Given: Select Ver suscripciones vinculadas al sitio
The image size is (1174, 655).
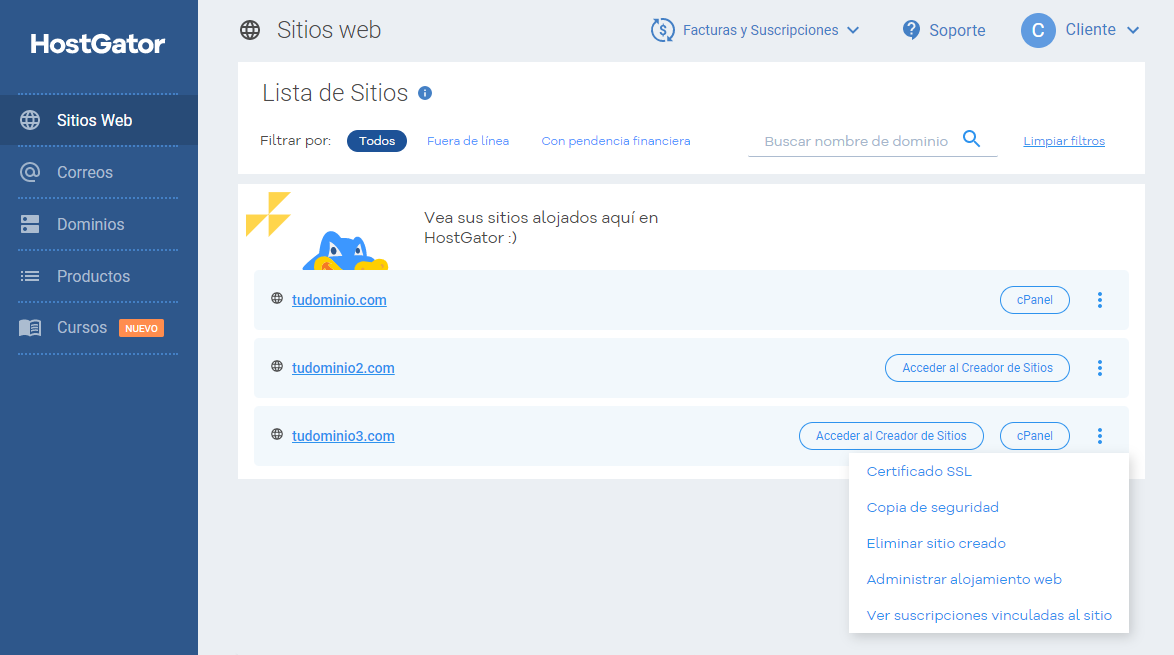Looking at the screenshot, I should [x=989, y=615].
